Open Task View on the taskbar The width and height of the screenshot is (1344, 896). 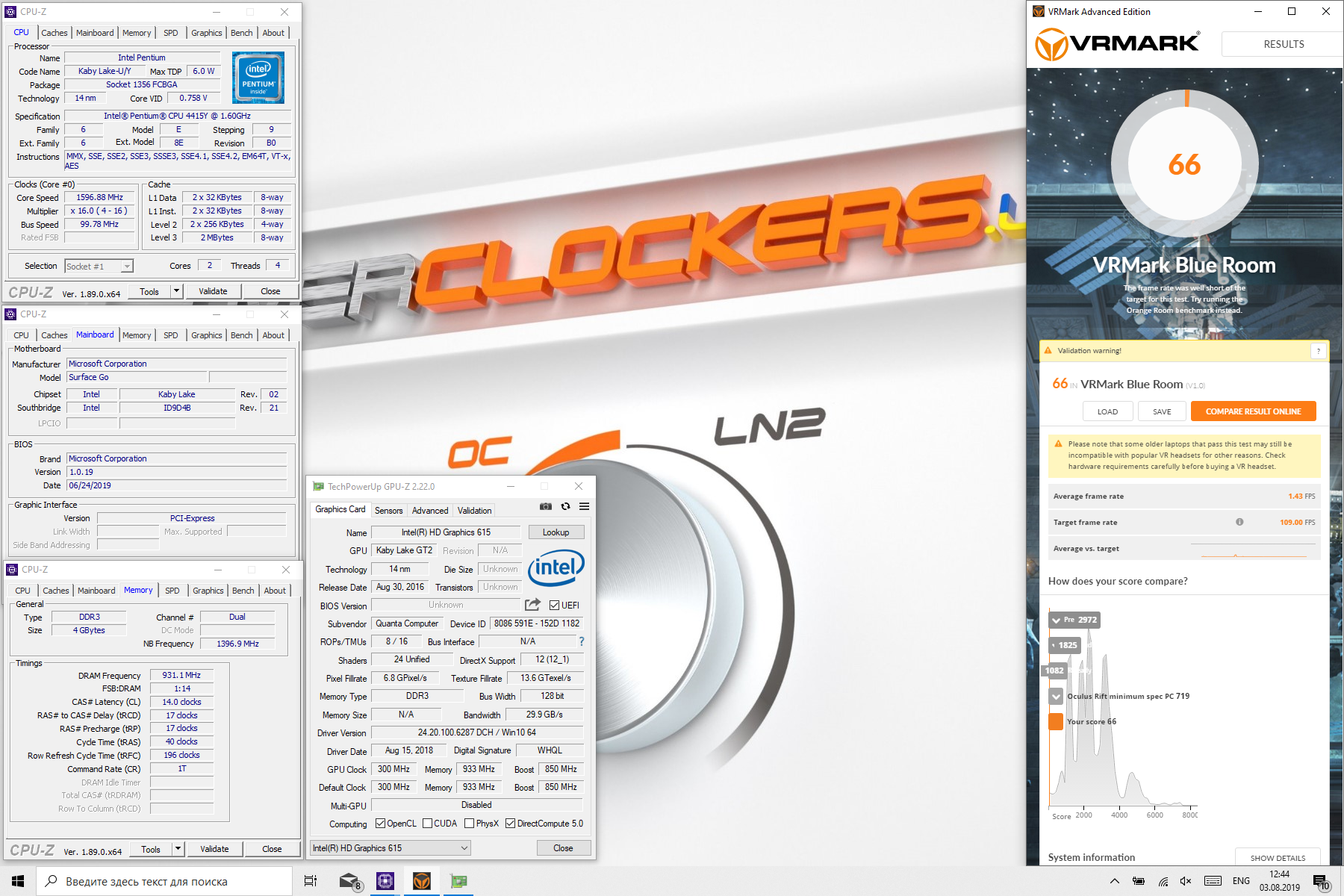pos(311,881)
